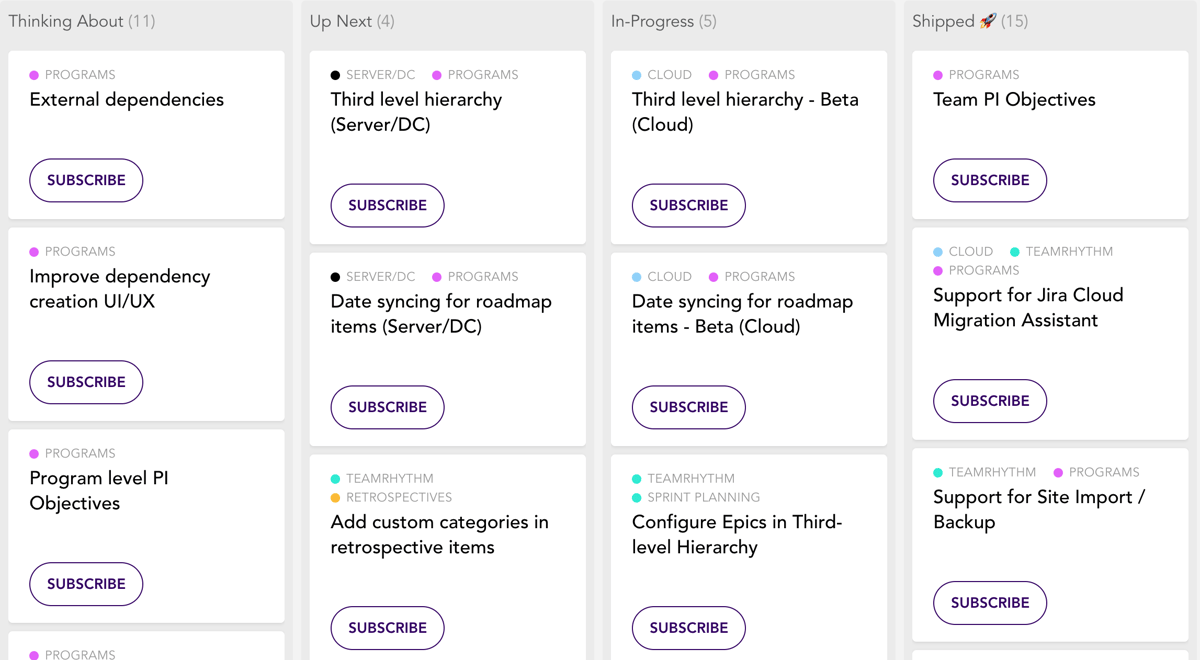
Task: Click CLOUD tag on Jira Cloud Migration card
Action: pos(963,252)
